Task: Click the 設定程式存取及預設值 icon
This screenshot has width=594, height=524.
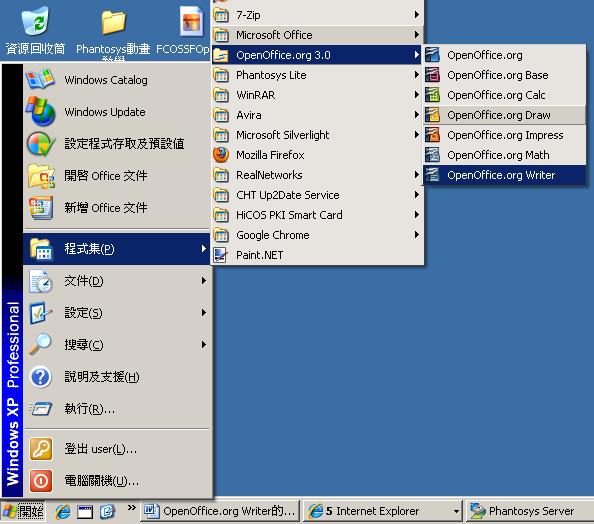Action: [x=40, y=144]
